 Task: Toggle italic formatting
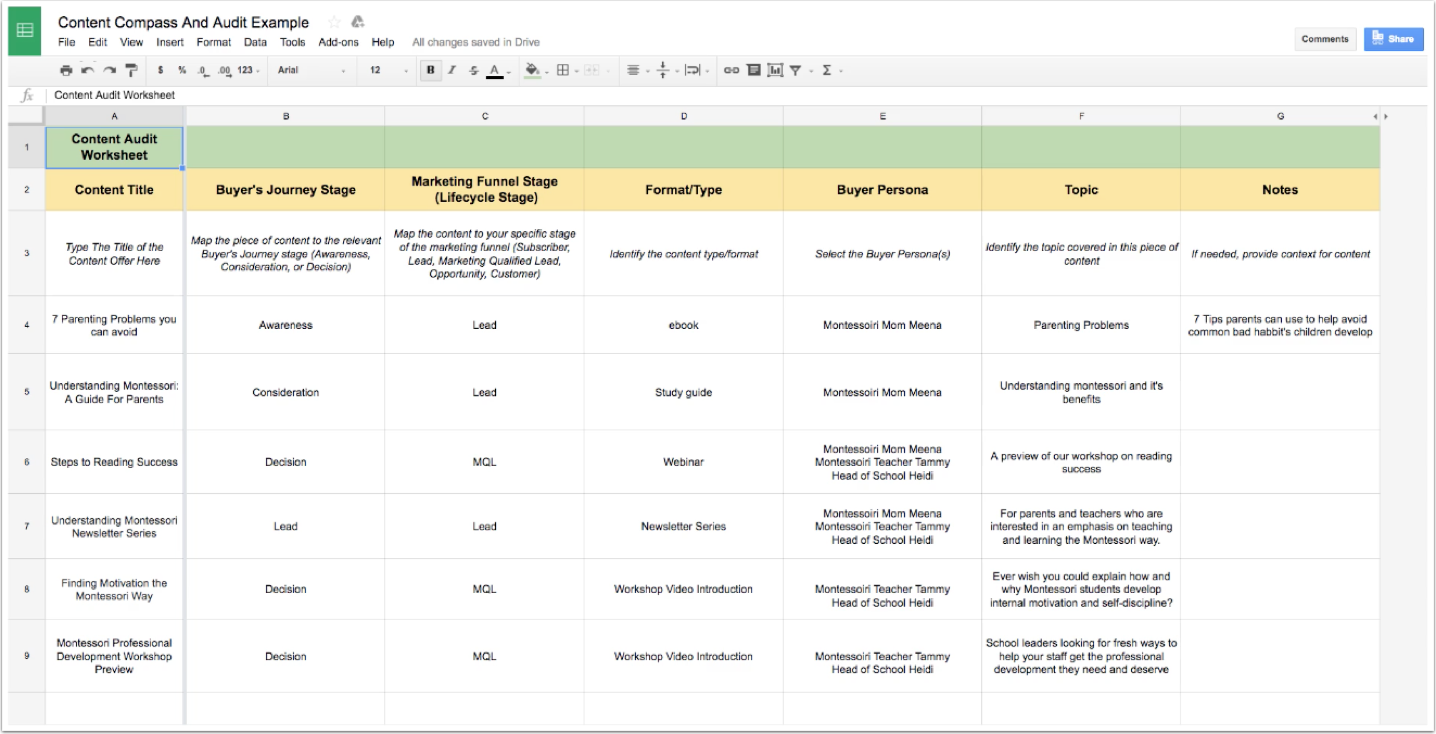452,70
